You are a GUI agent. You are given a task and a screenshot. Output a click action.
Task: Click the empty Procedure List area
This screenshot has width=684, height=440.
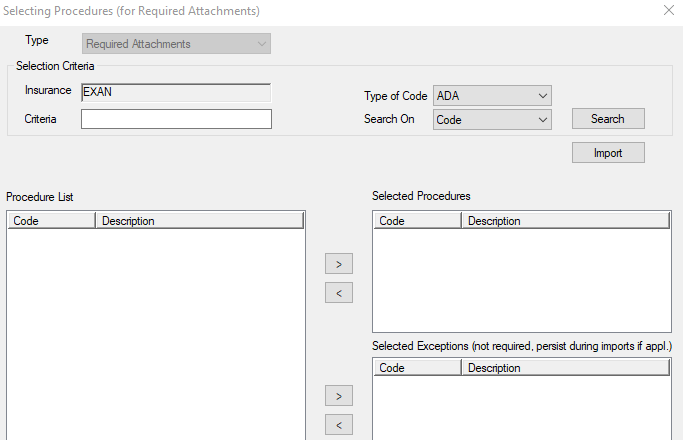click(156, 330)
